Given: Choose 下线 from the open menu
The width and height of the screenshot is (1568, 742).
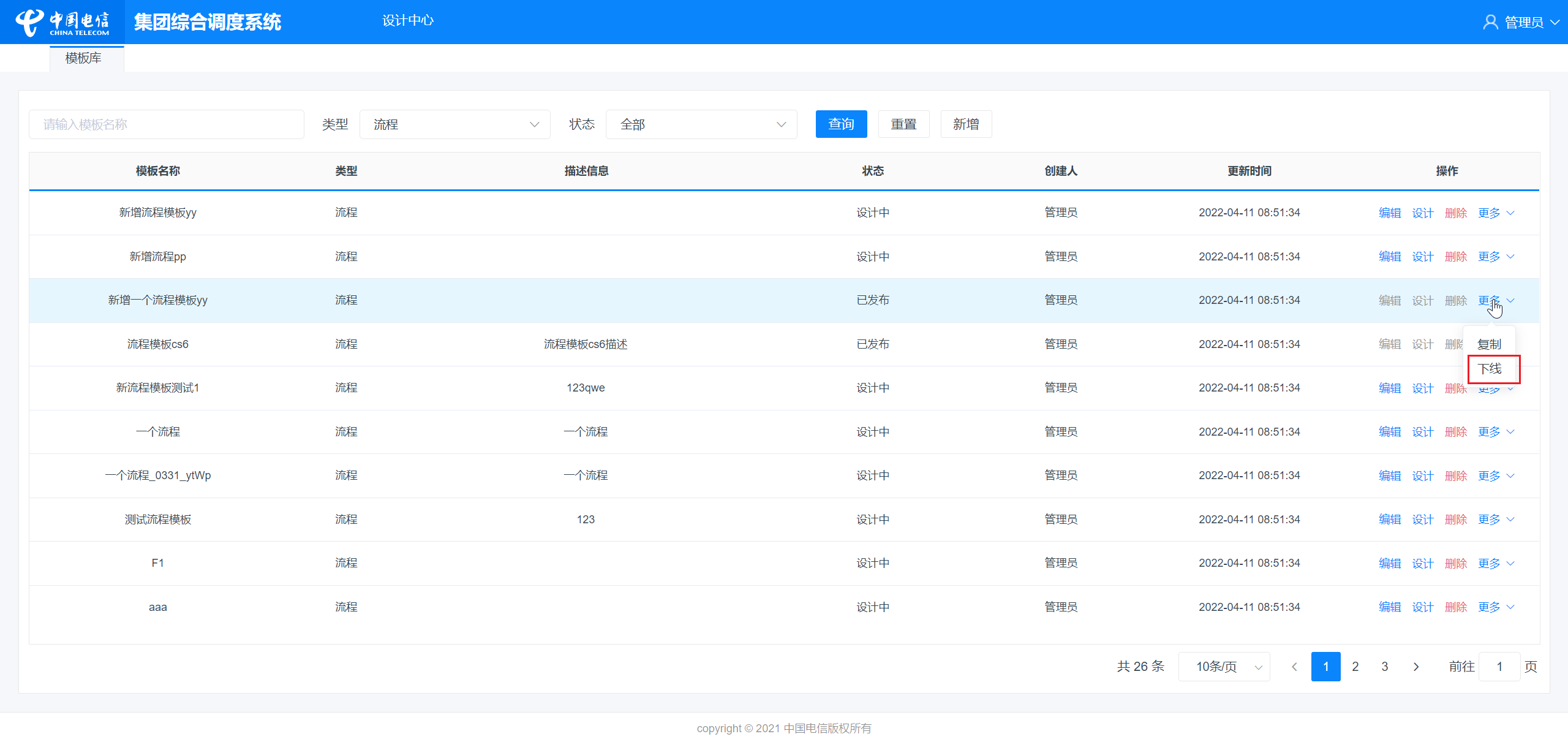Looking at the screenshot, I should click(1490, 369).
